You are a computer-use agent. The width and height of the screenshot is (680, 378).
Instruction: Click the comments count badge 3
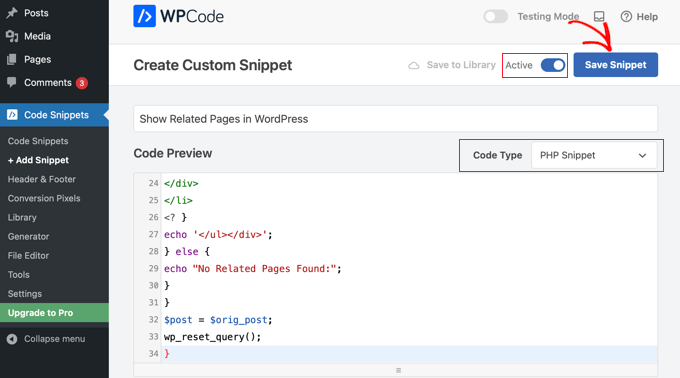pos(82,83)
